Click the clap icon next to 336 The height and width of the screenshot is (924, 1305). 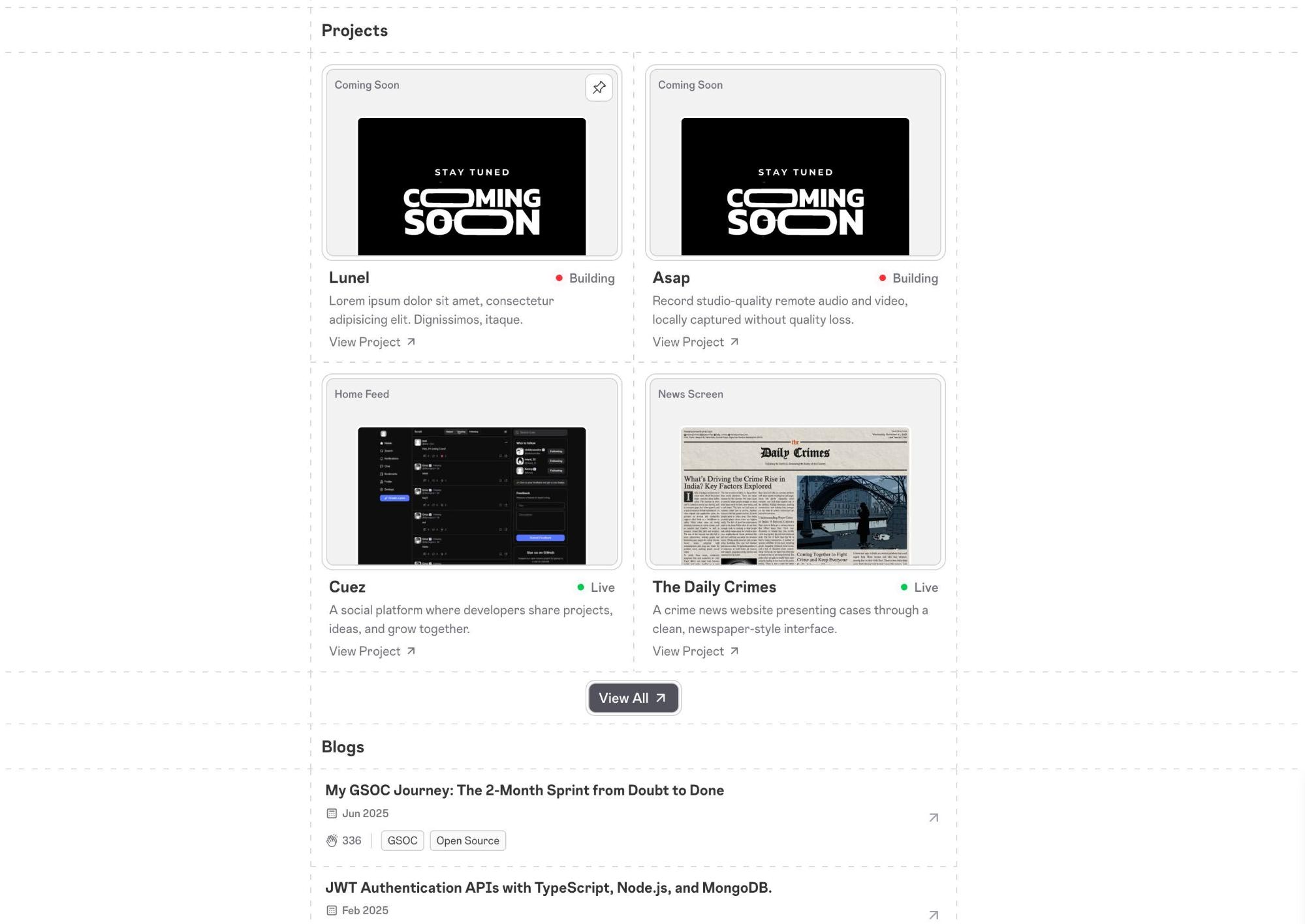(332, 840)
